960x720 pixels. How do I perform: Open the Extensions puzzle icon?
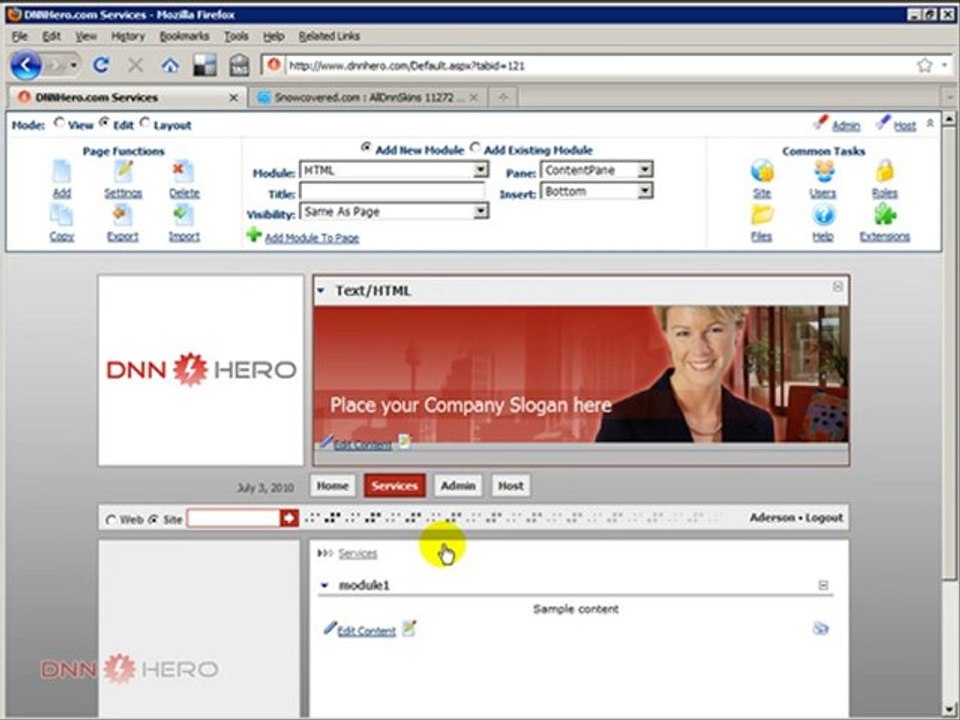[885, 215]
